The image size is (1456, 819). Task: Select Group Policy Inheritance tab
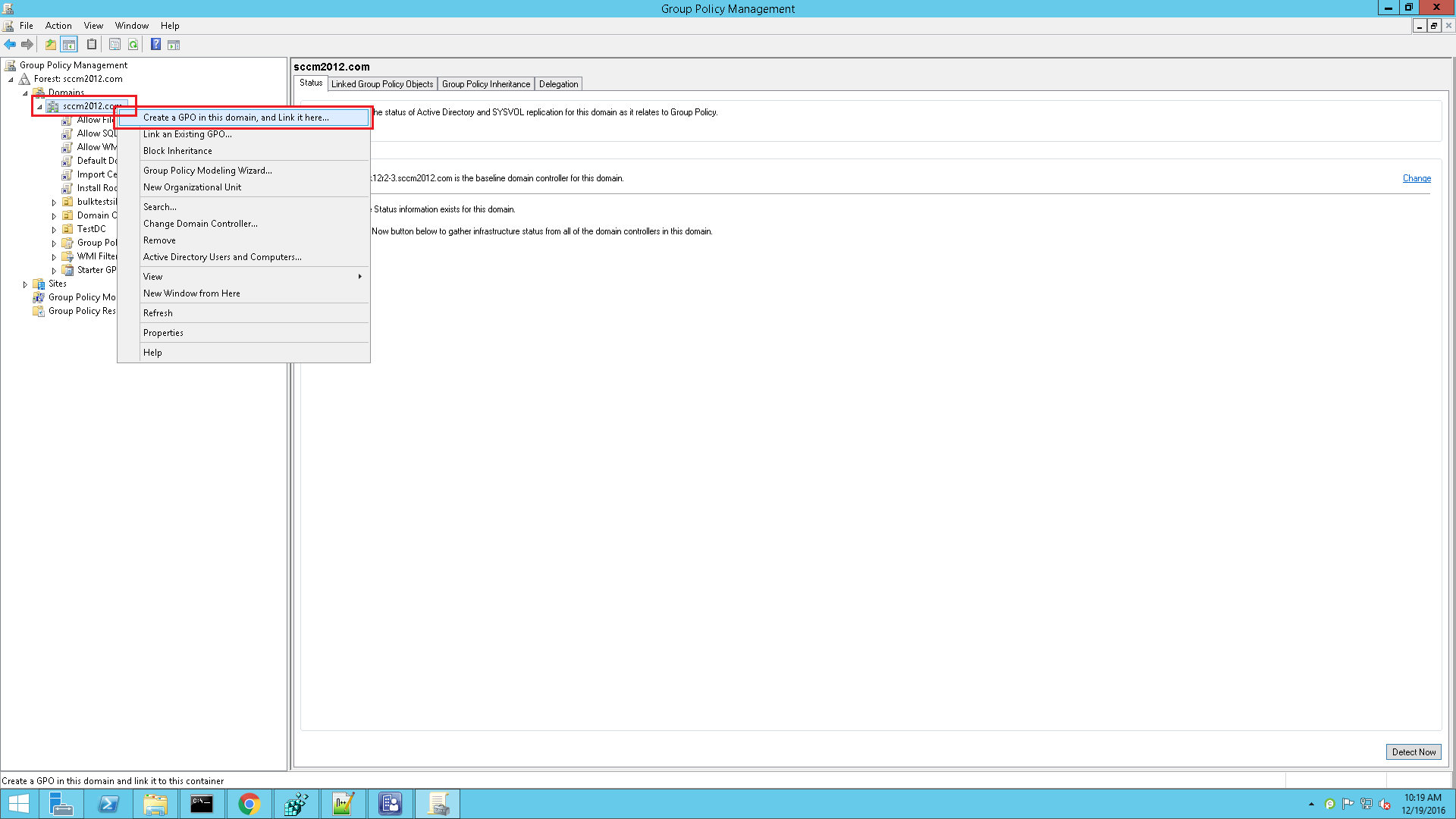[486, 83]
